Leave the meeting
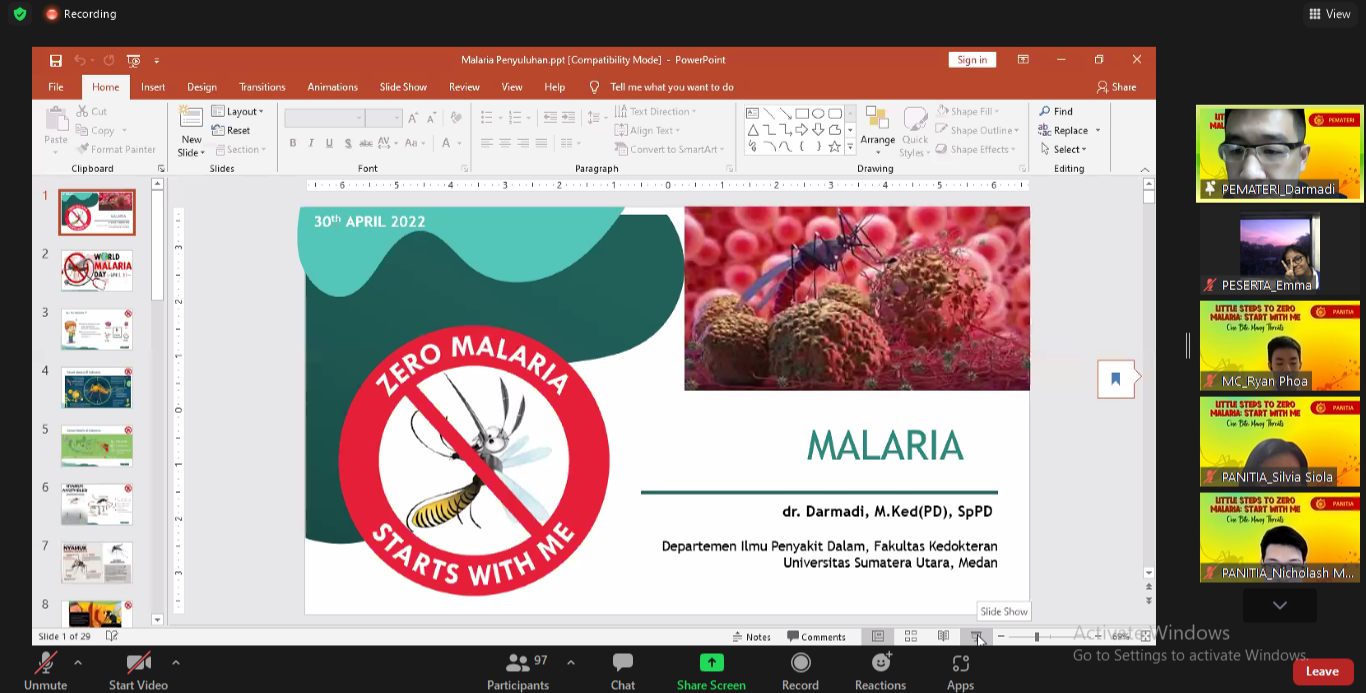Screen dimensions: 1366x693 [1322, 671]
